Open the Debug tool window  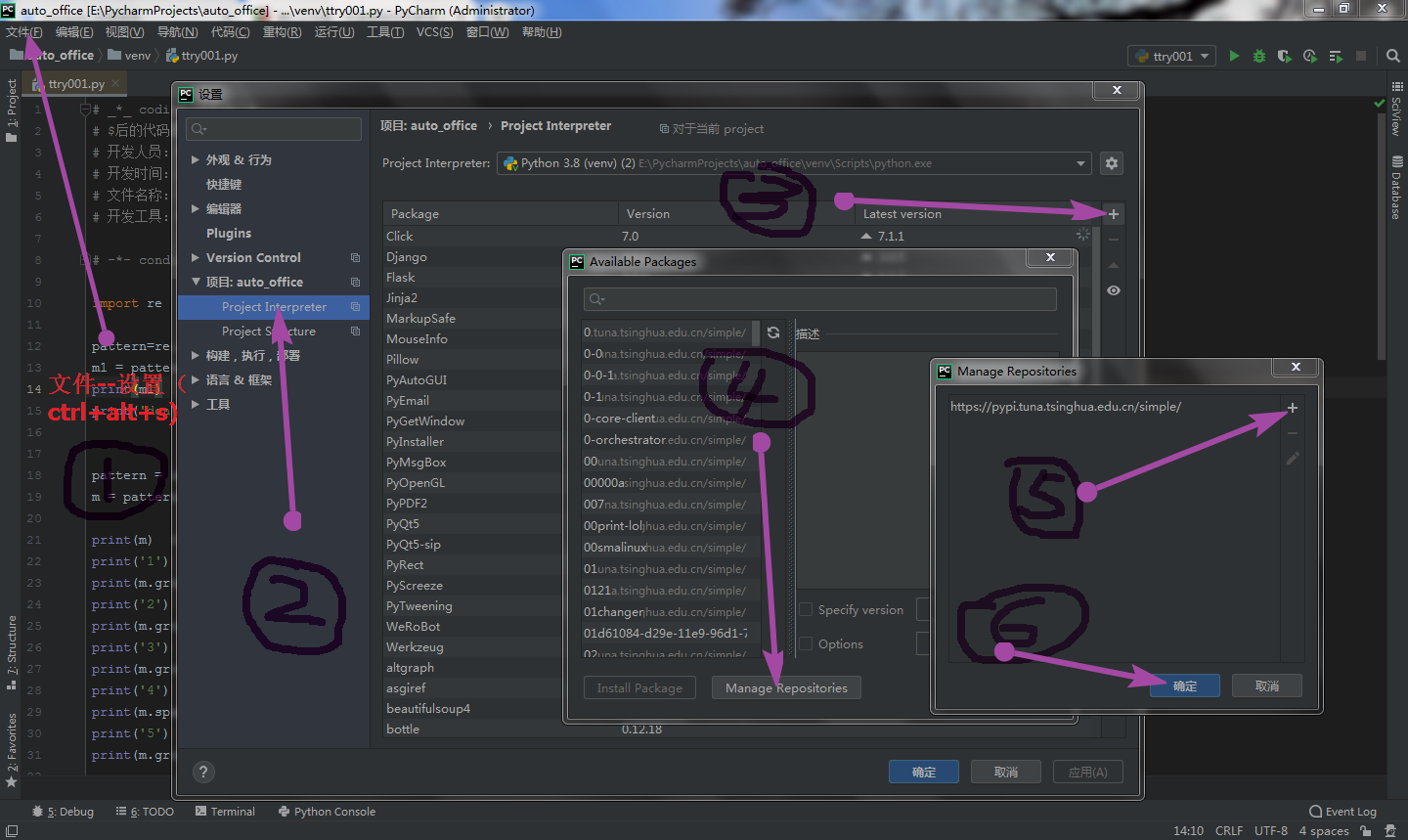[x=63, y=812]
